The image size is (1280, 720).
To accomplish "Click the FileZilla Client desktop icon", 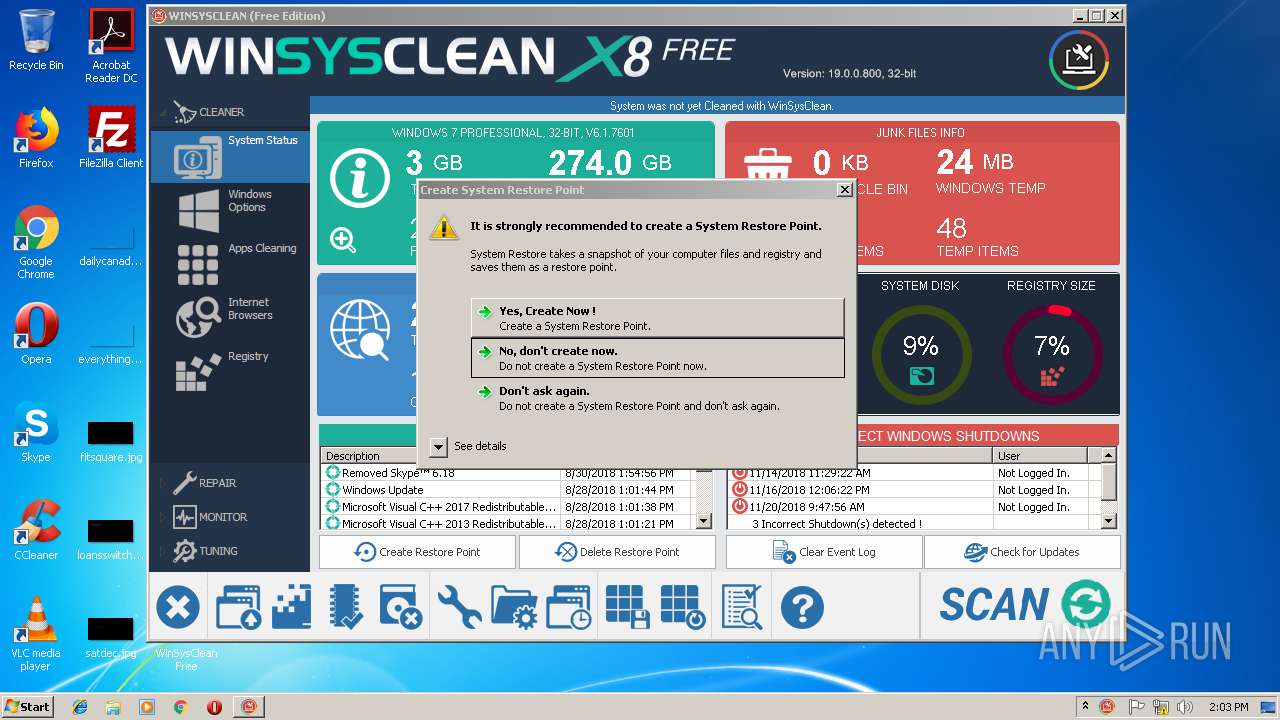I will tap(111, 137).
